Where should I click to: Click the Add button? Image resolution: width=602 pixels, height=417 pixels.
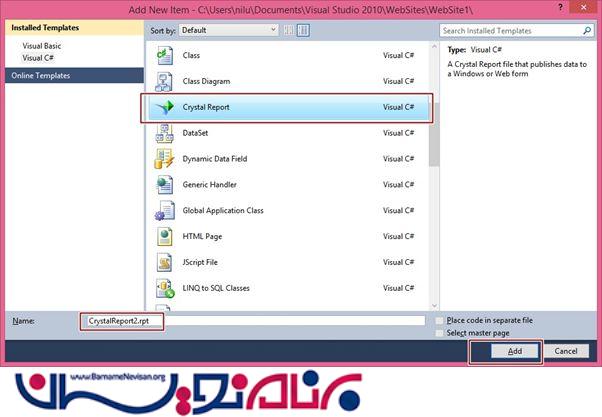pos(514,351)
